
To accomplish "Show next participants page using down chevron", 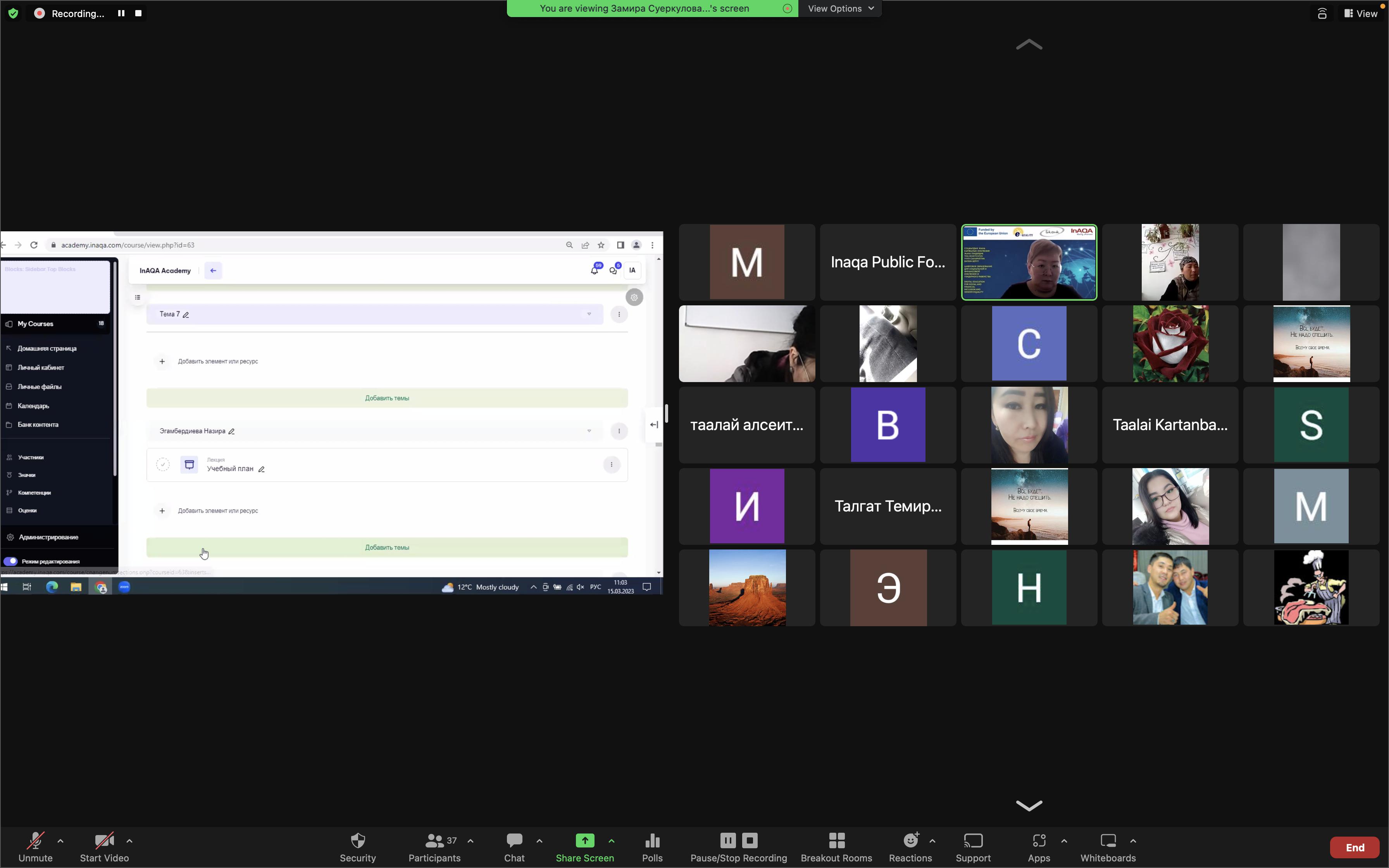I will pos(1029,806).
